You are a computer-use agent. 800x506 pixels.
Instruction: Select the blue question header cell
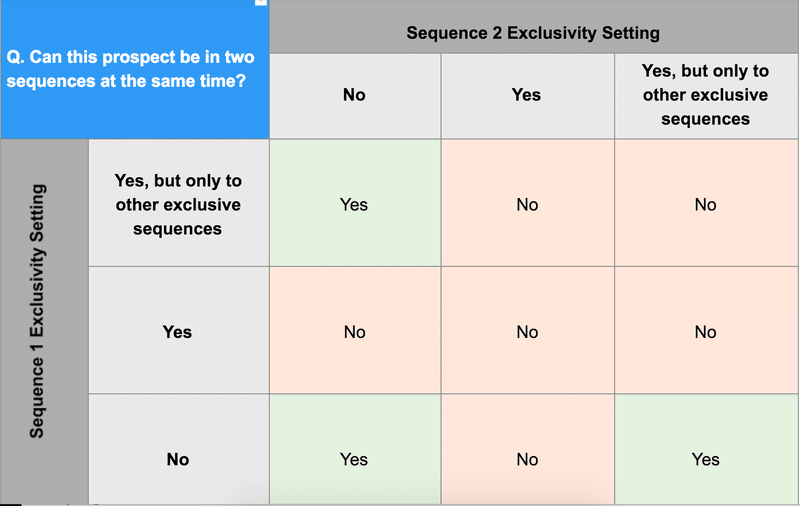coord(135,69)
